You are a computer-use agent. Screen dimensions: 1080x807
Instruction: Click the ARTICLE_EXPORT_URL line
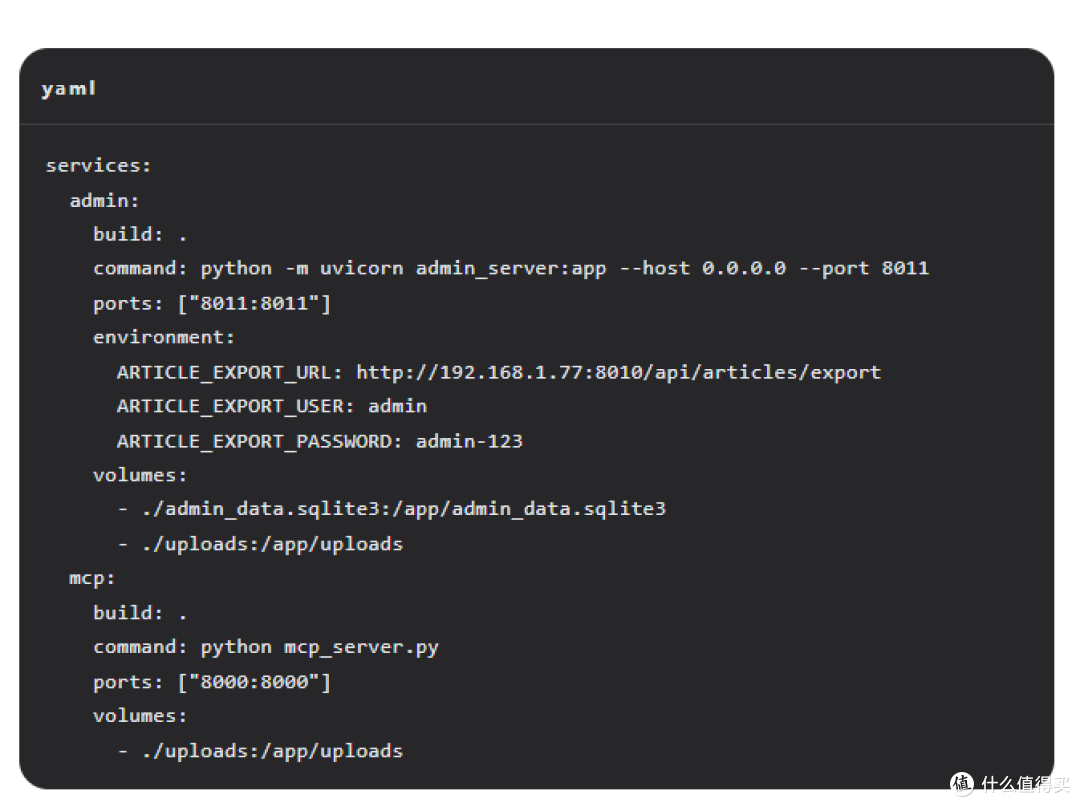tap(499, 373)
